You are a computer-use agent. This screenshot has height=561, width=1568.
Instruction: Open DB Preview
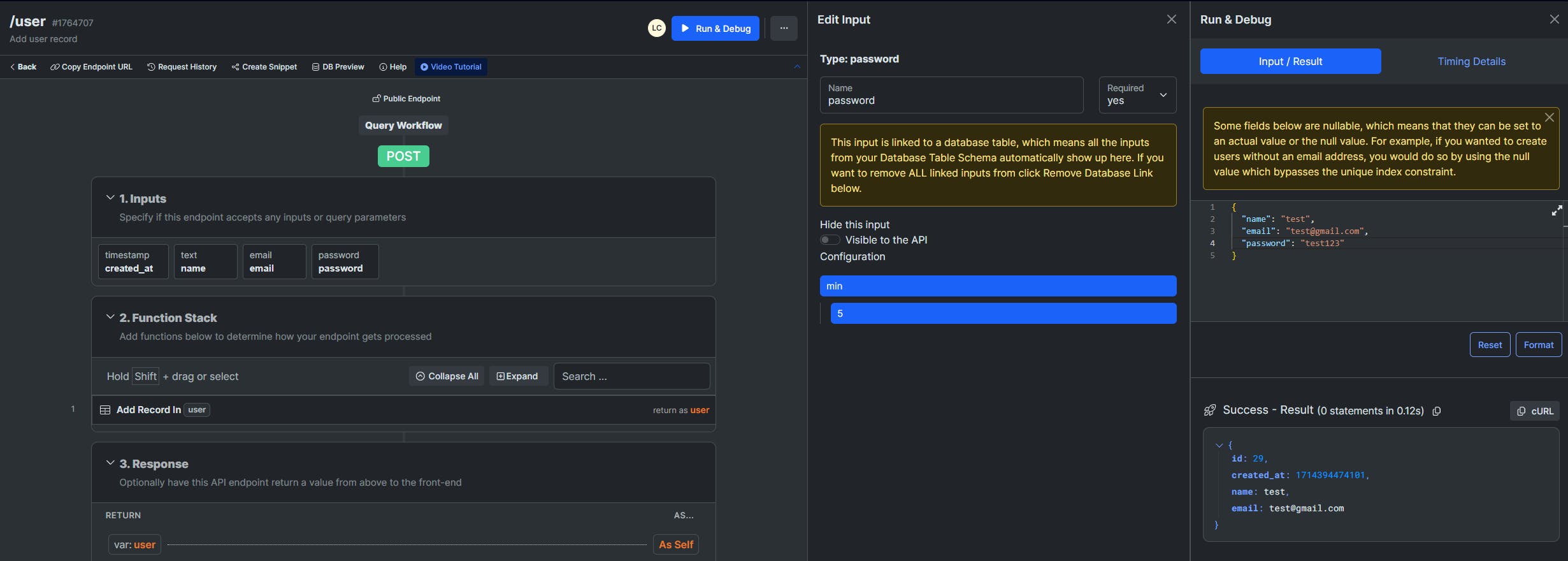pos(338,67)
